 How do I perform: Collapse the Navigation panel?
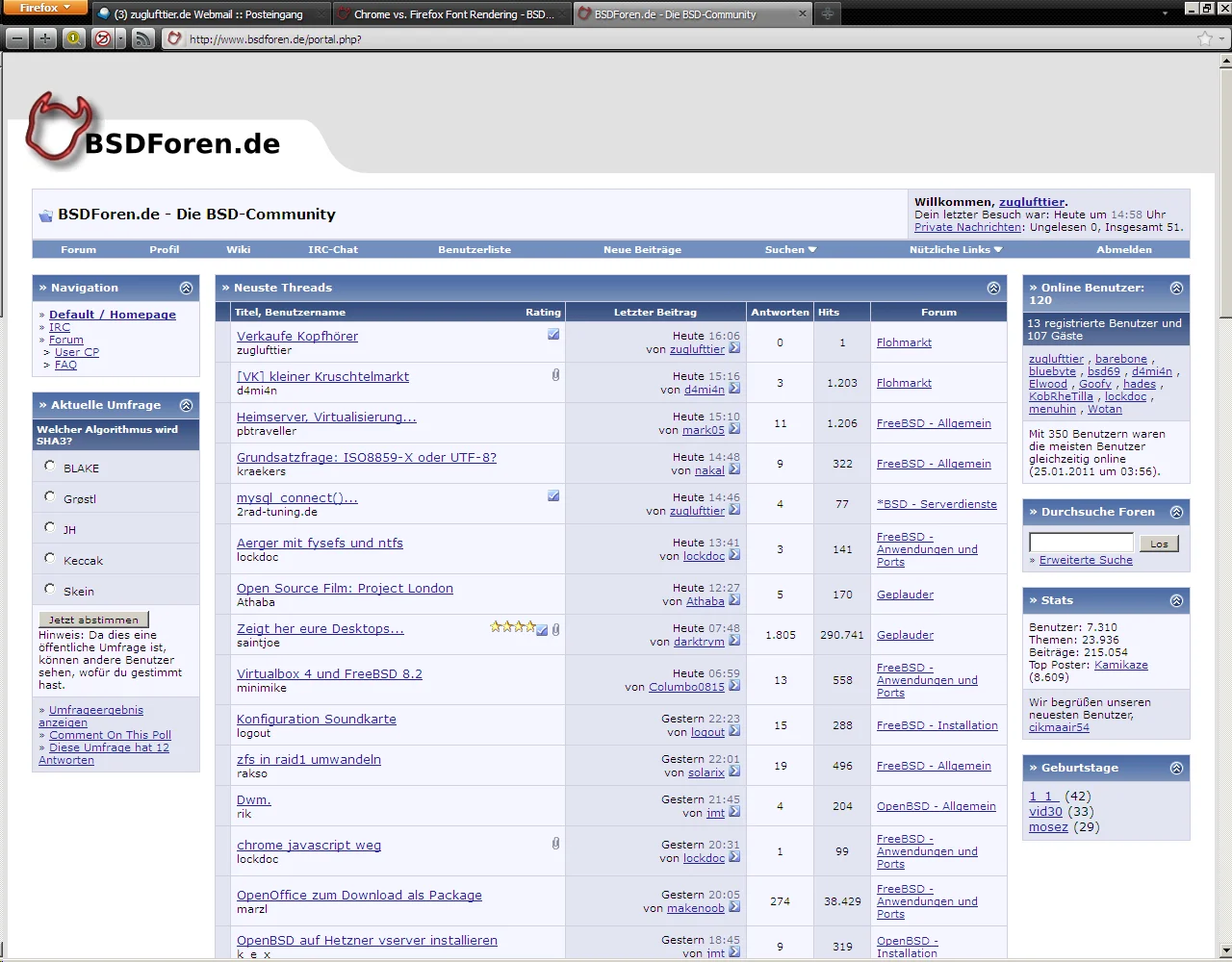click(186, 288)
